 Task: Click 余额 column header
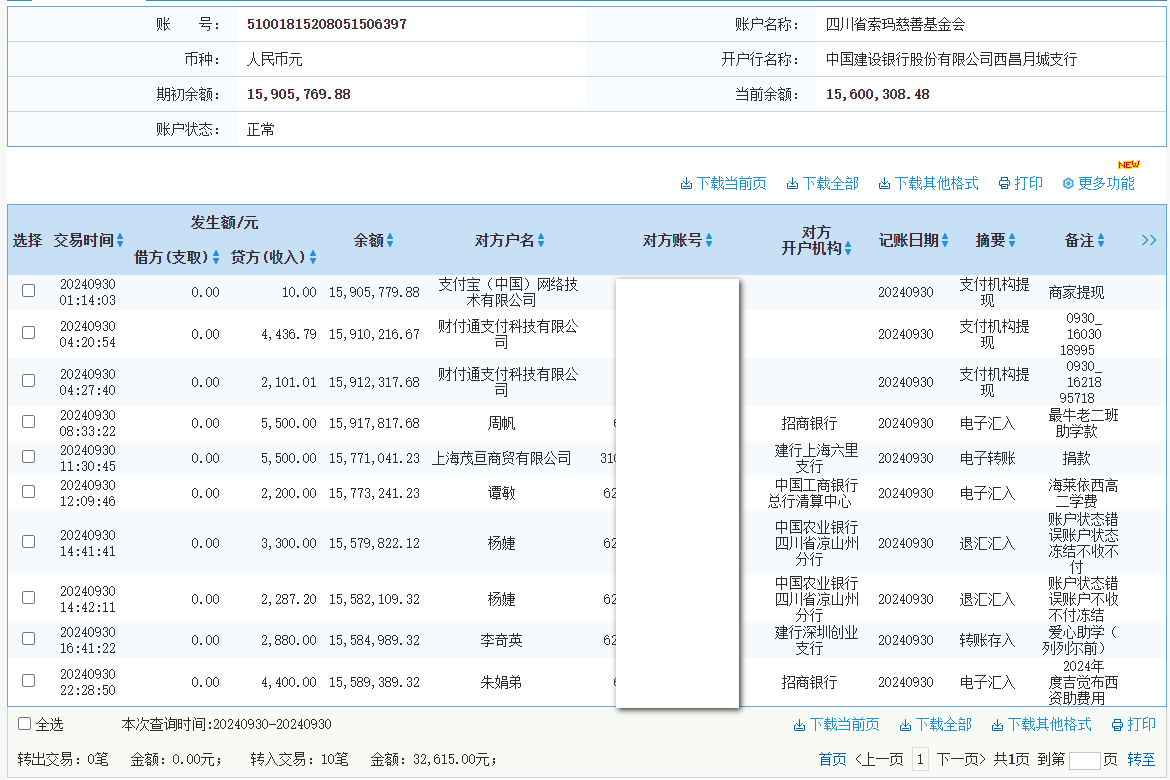click(x=369, y=240)
